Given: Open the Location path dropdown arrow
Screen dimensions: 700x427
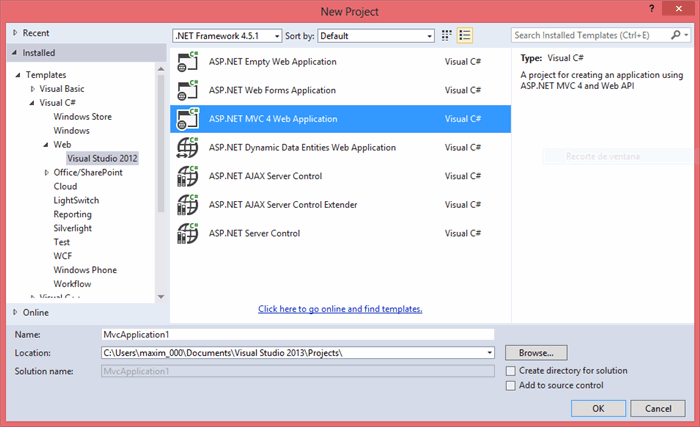Looking at the screenshot, I should click(x=490, y=353).
